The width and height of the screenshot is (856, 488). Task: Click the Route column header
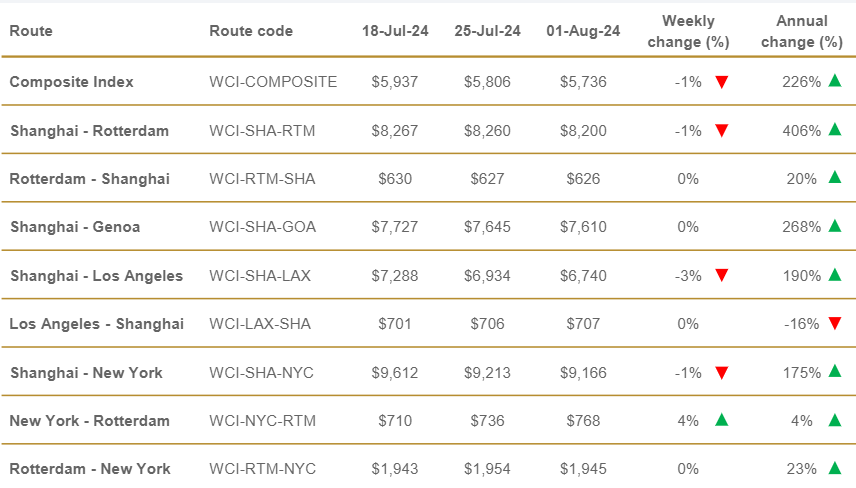click(x=31, y=31)
